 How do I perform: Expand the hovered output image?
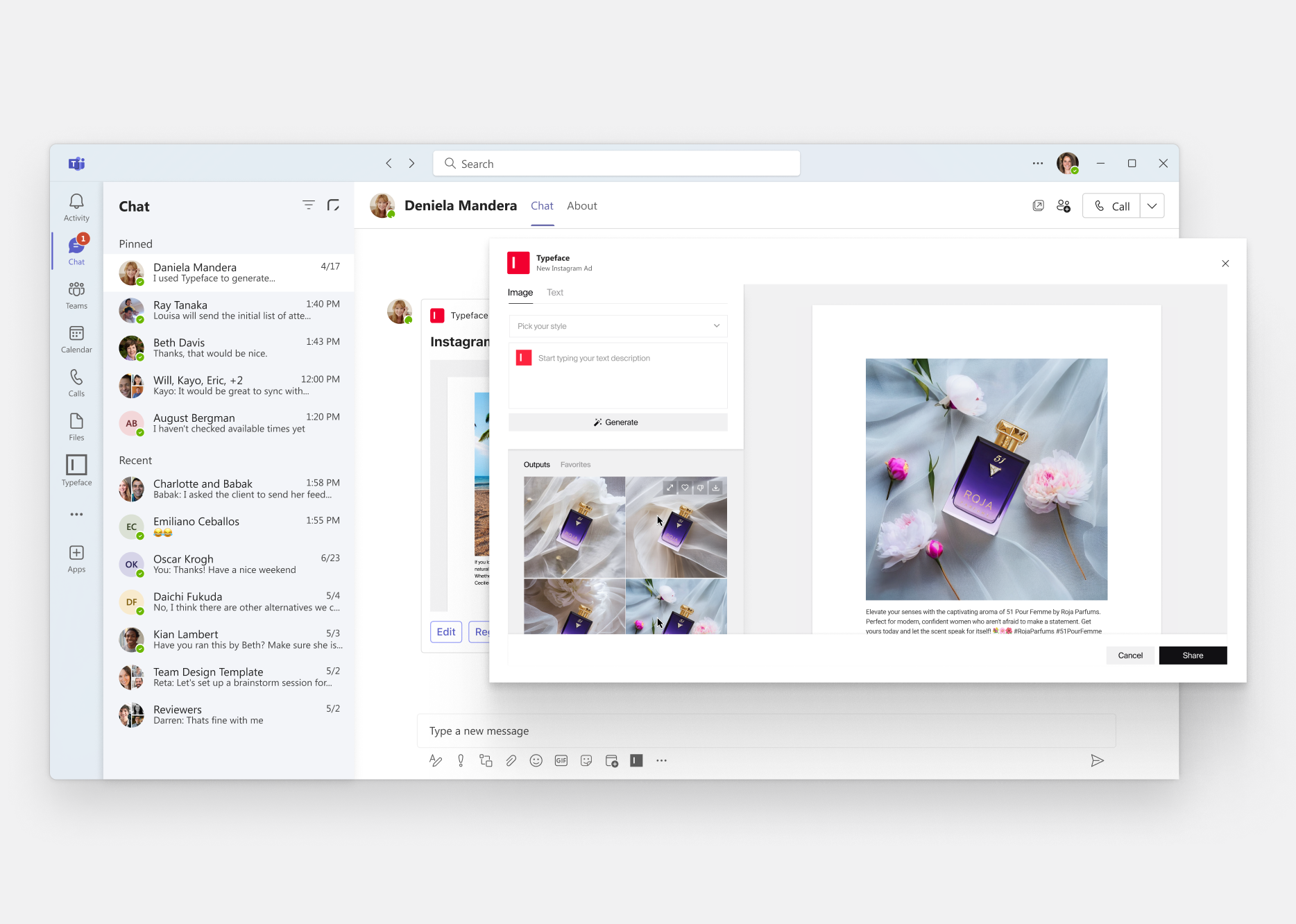[670, 488]
